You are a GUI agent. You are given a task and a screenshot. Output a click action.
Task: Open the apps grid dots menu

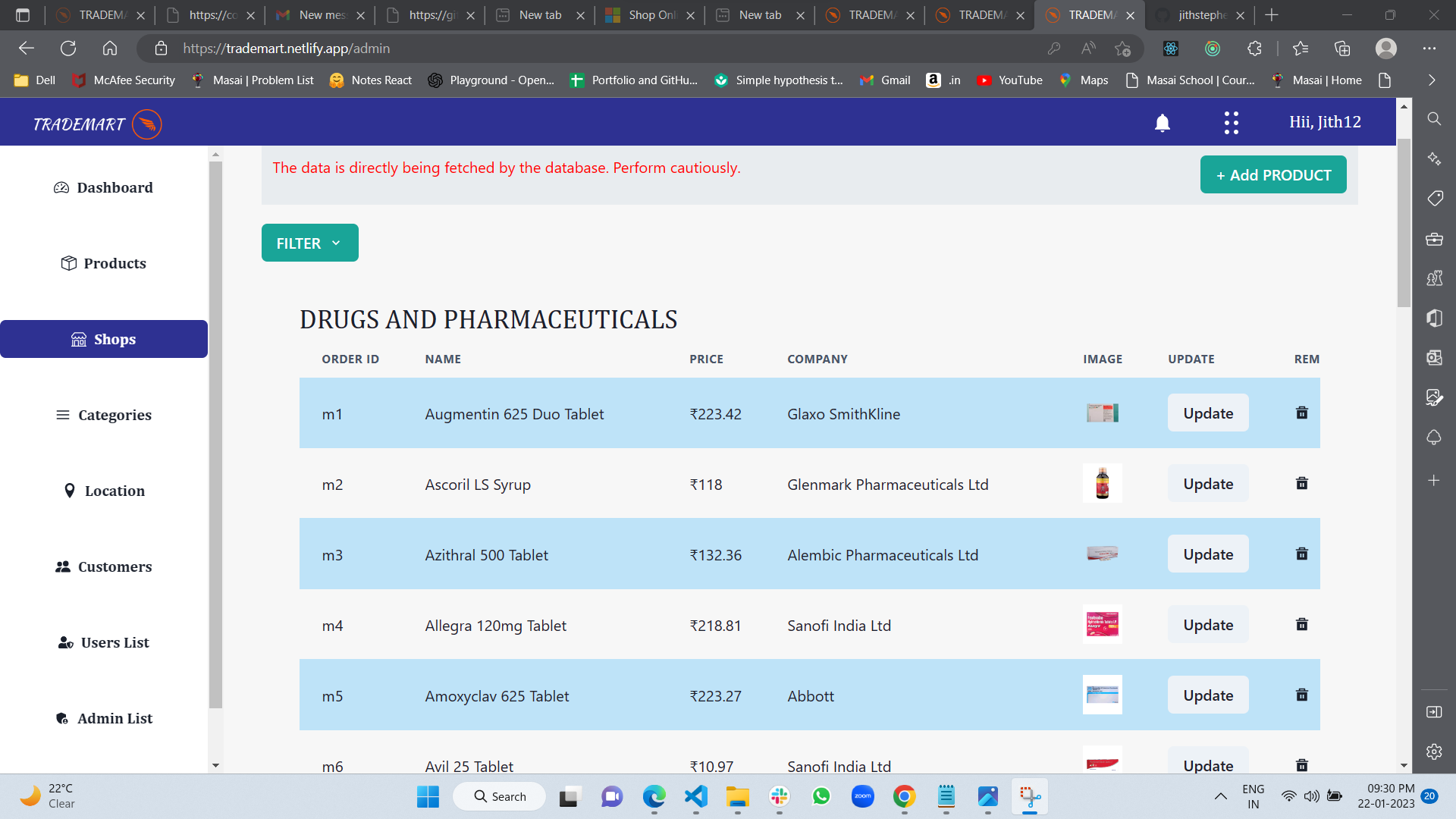pos(1231,123)
